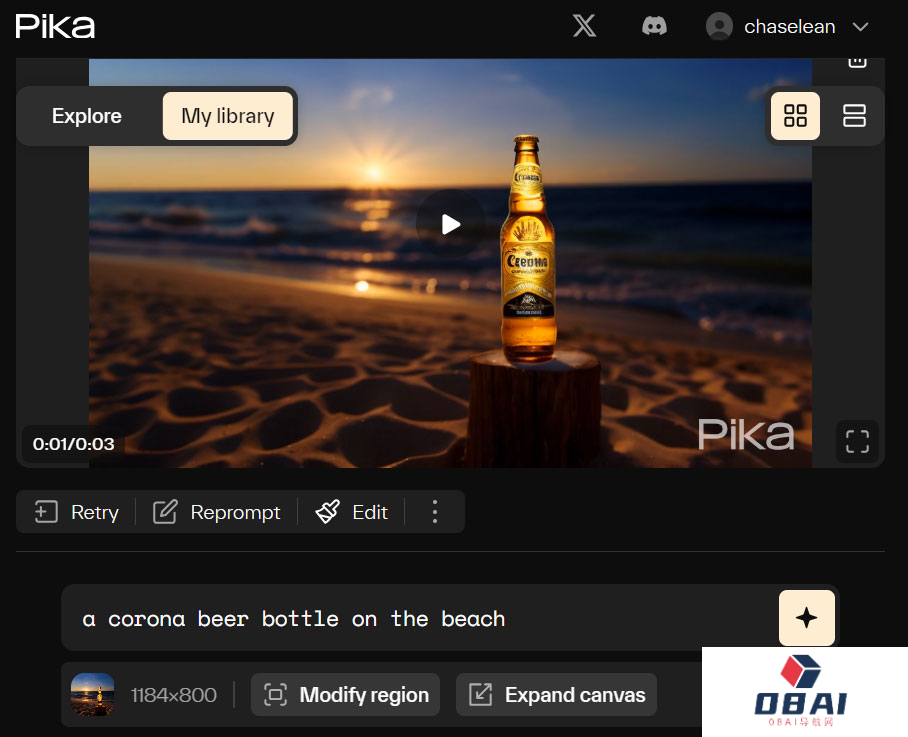
Task: Open the X (Twitter) link icon
Action: click(x=584, y=27)
